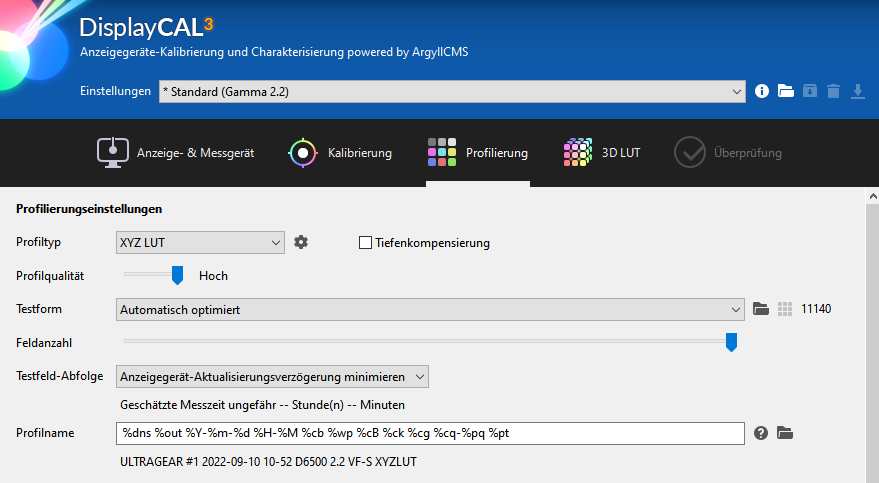
Task: Click the Überprüfung checkmark icon
Action: [690, 152]
